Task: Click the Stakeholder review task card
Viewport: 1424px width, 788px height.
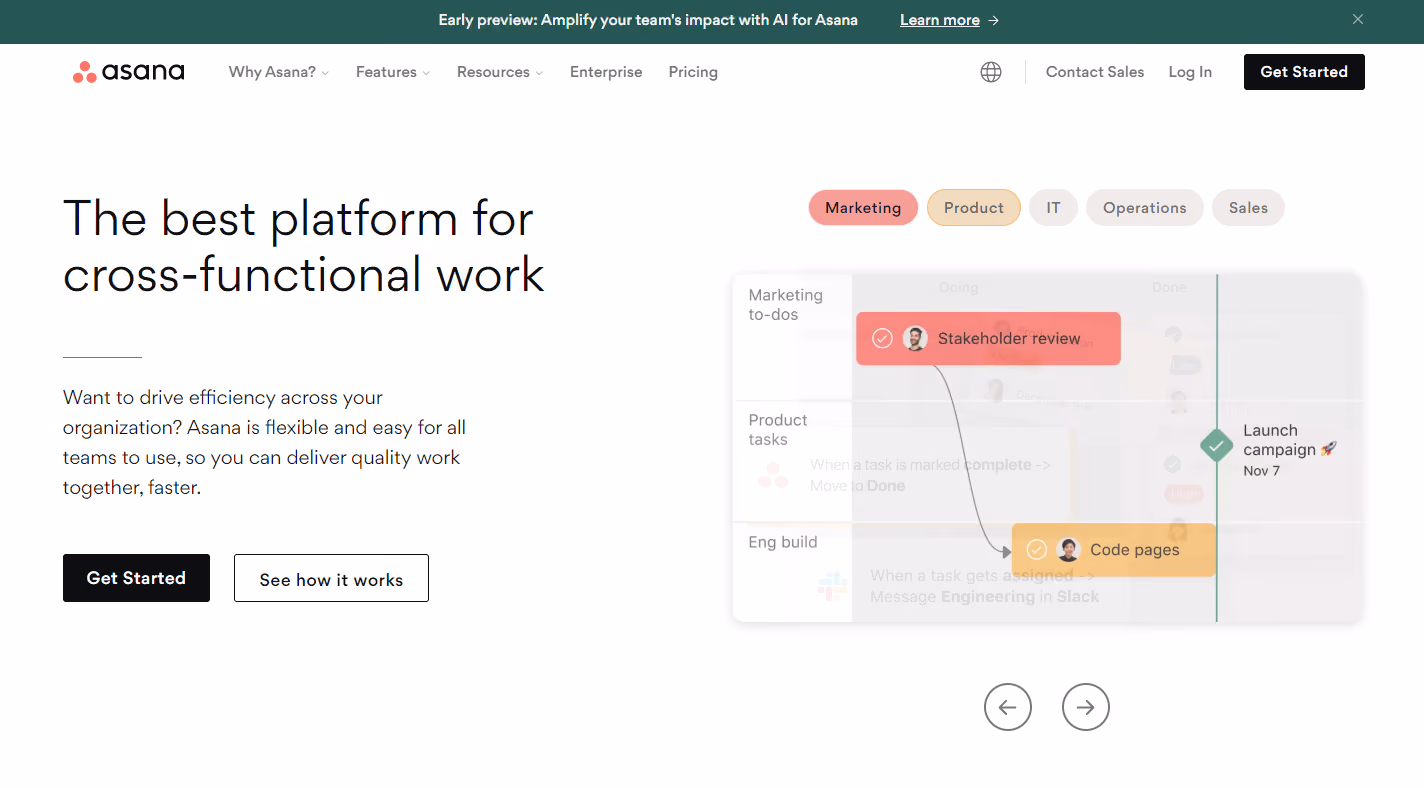Action: point(989,338)
